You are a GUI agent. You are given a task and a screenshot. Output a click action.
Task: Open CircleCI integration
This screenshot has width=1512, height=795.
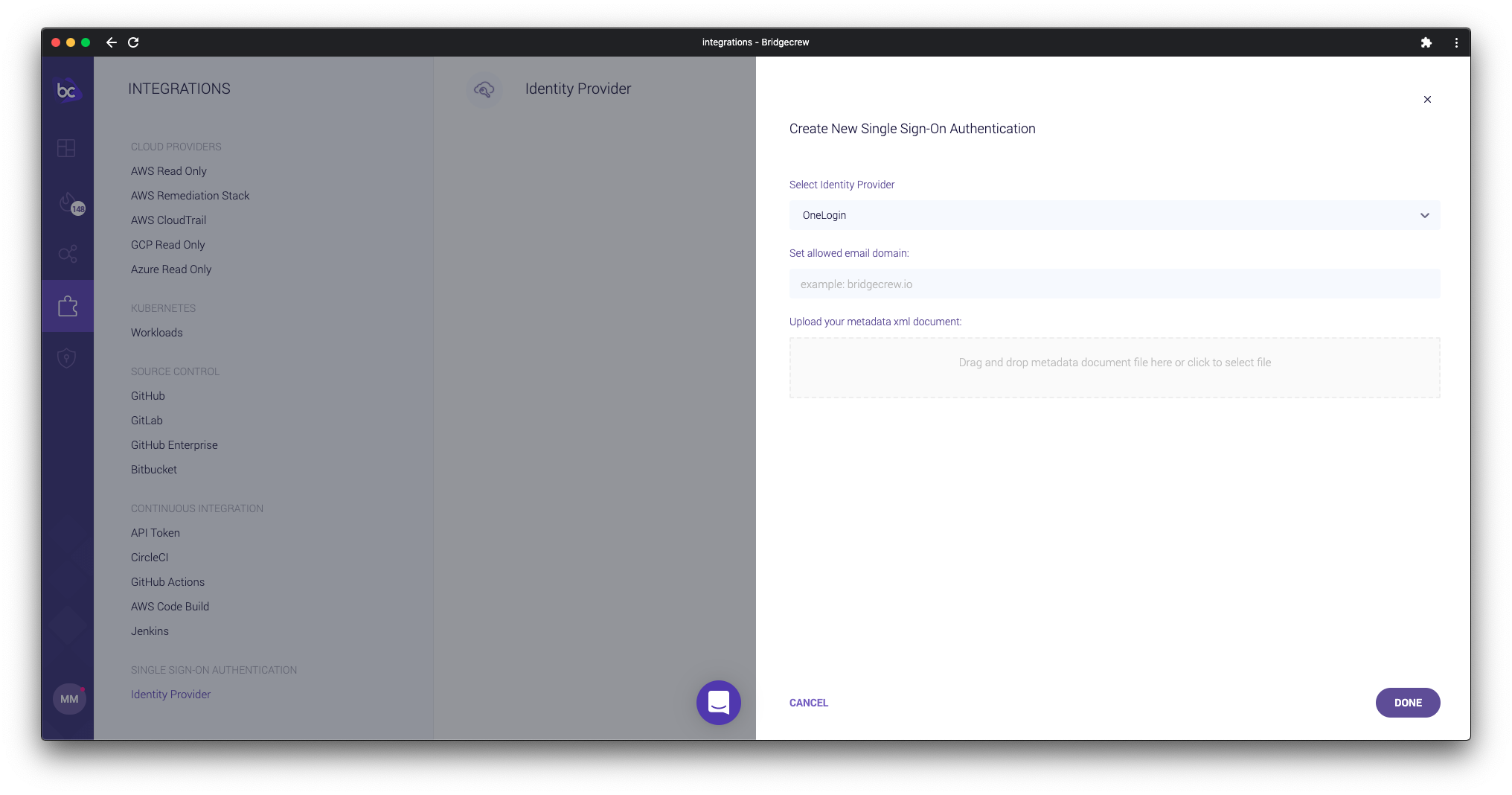pos(150,558)
